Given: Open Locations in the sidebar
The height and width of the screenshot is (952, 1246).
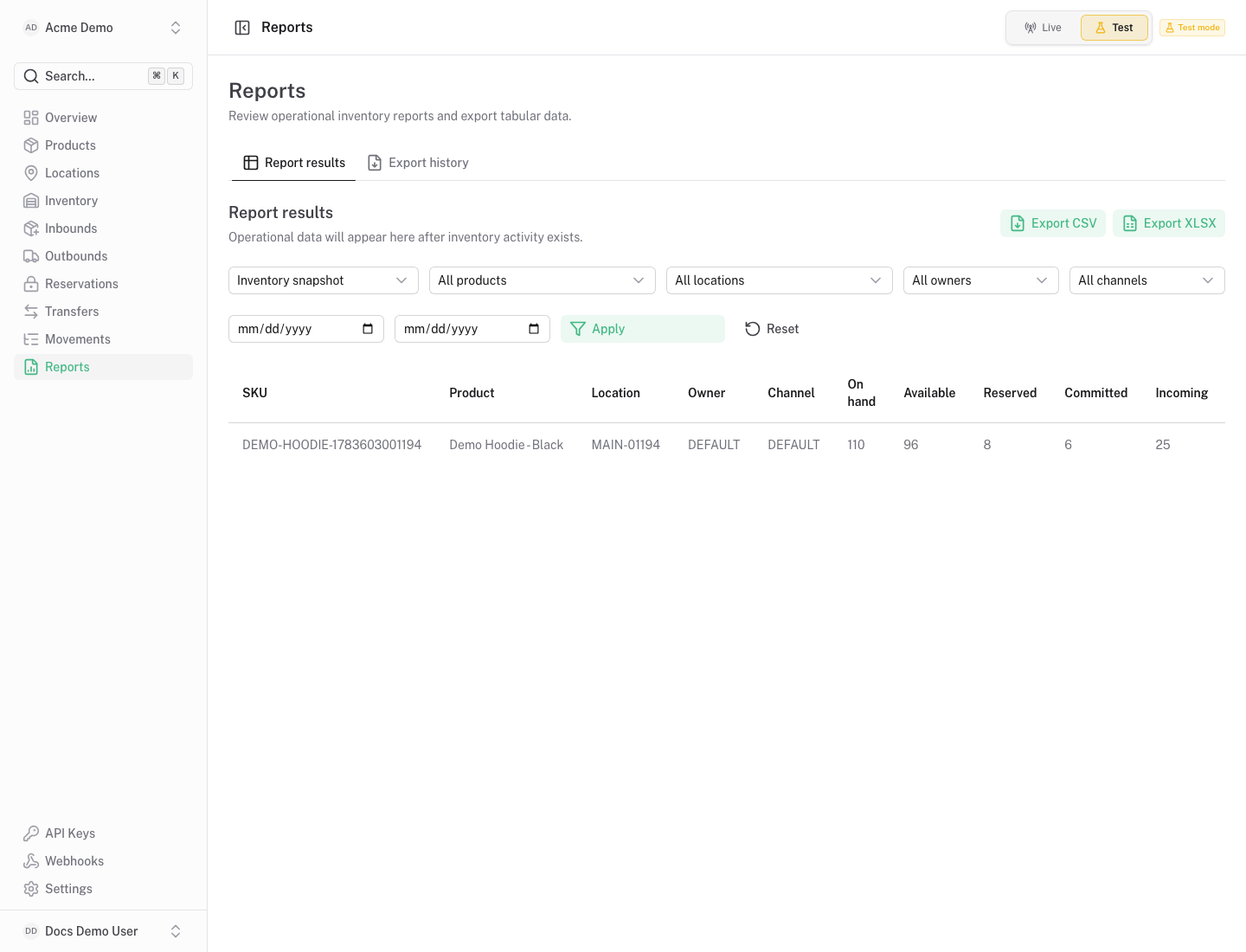Looking at the screenshot, I should click(103, 173).
